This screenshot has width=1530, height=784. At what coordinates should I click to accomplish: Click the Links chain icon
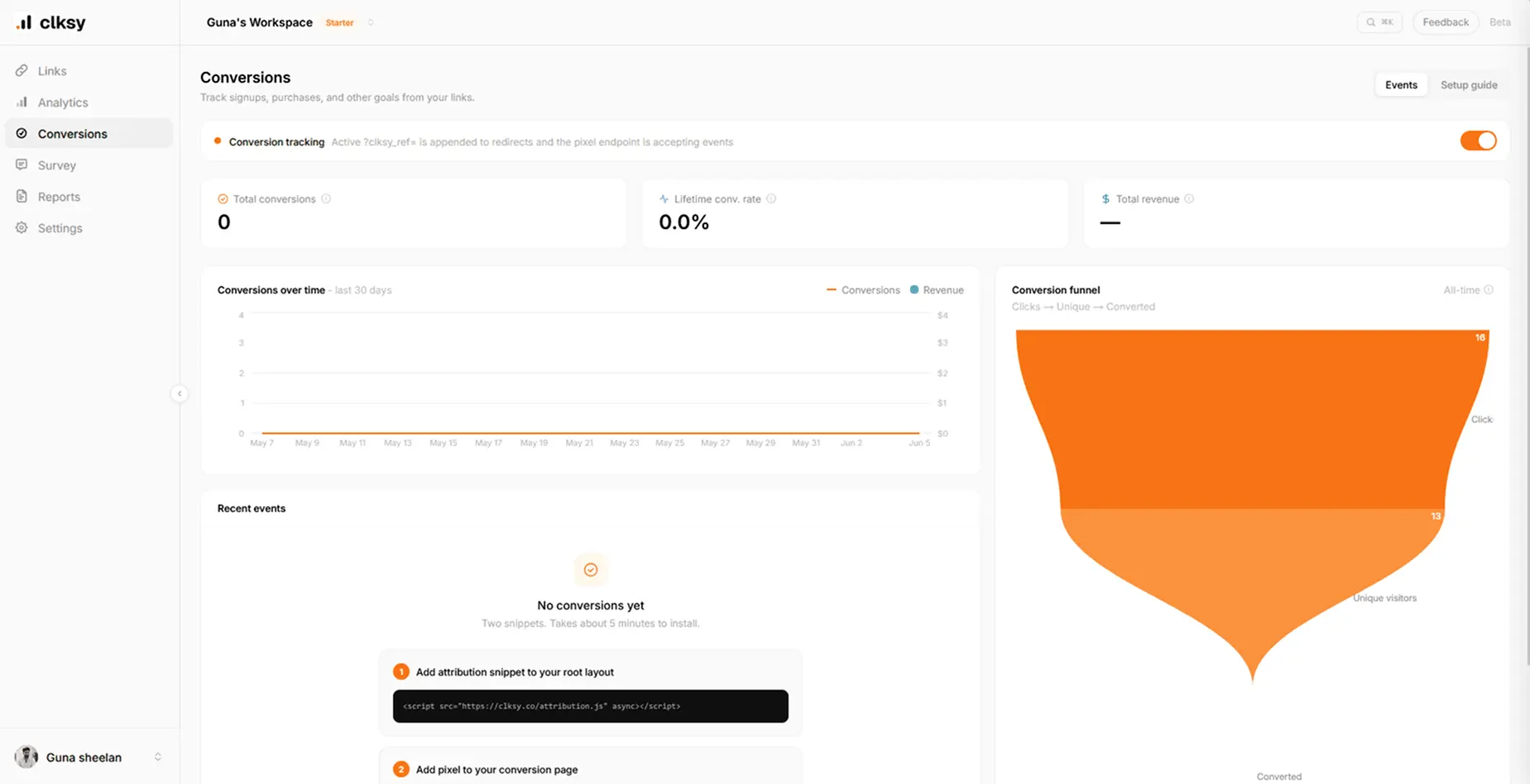(22, 70)
